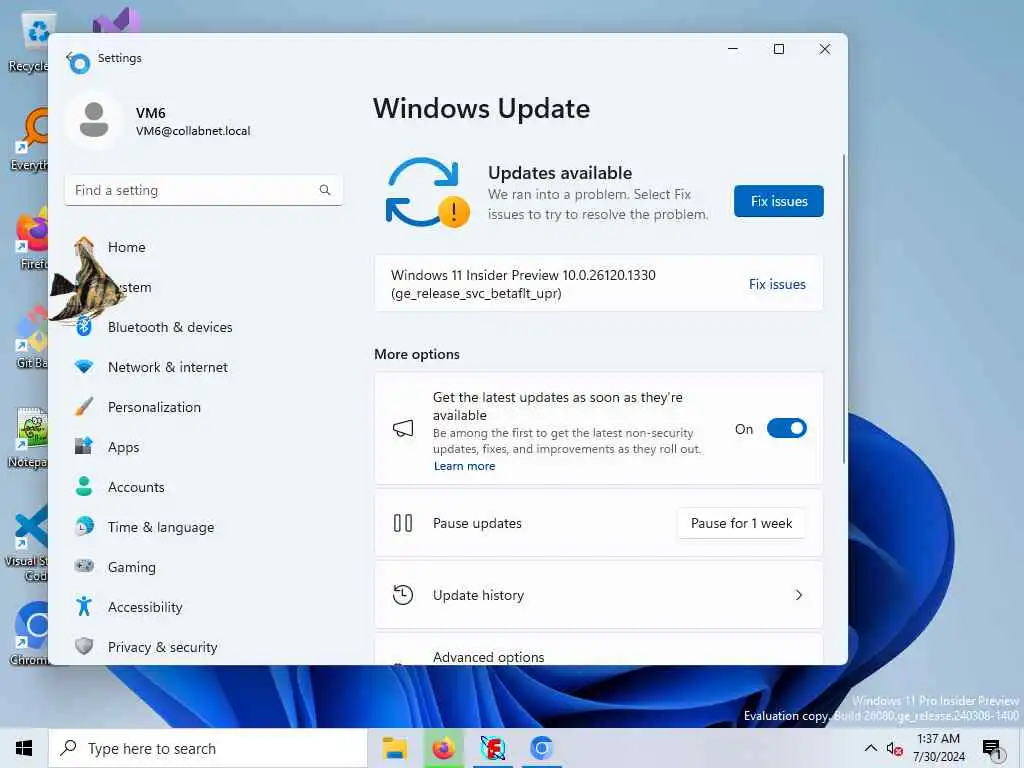Click the Accounts person icon

84,486
